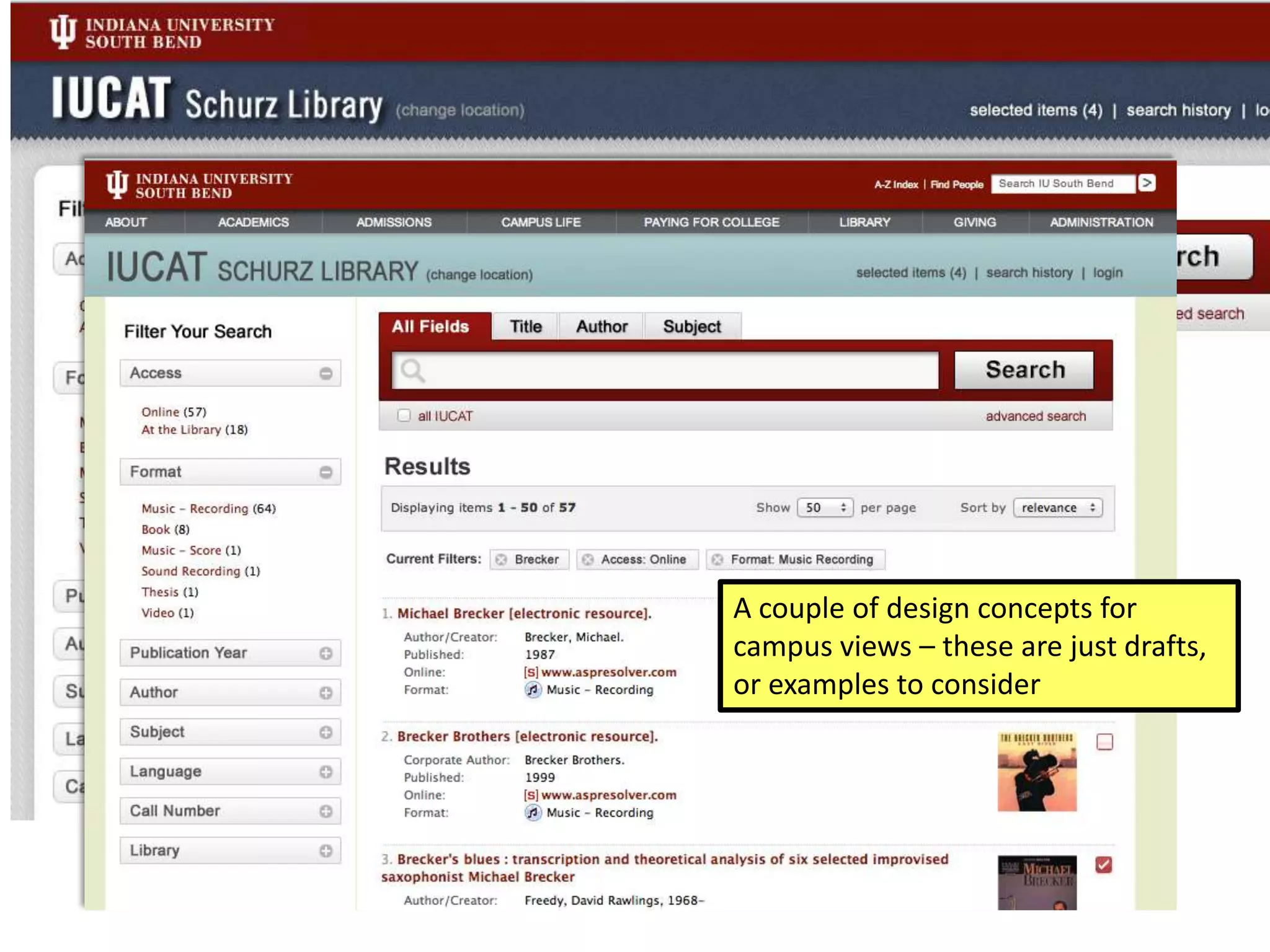Filter by Music - Score (1)
The height and width of the screenshot is (952, 1270).
(191, 550)
